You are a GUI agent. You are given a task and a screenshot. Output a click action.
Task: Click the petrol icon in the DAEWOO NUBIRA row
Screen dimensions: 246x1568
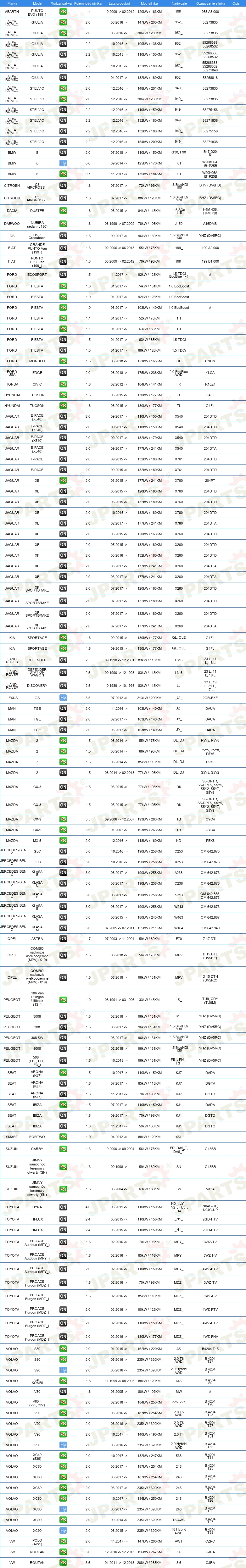coord(63,223)
